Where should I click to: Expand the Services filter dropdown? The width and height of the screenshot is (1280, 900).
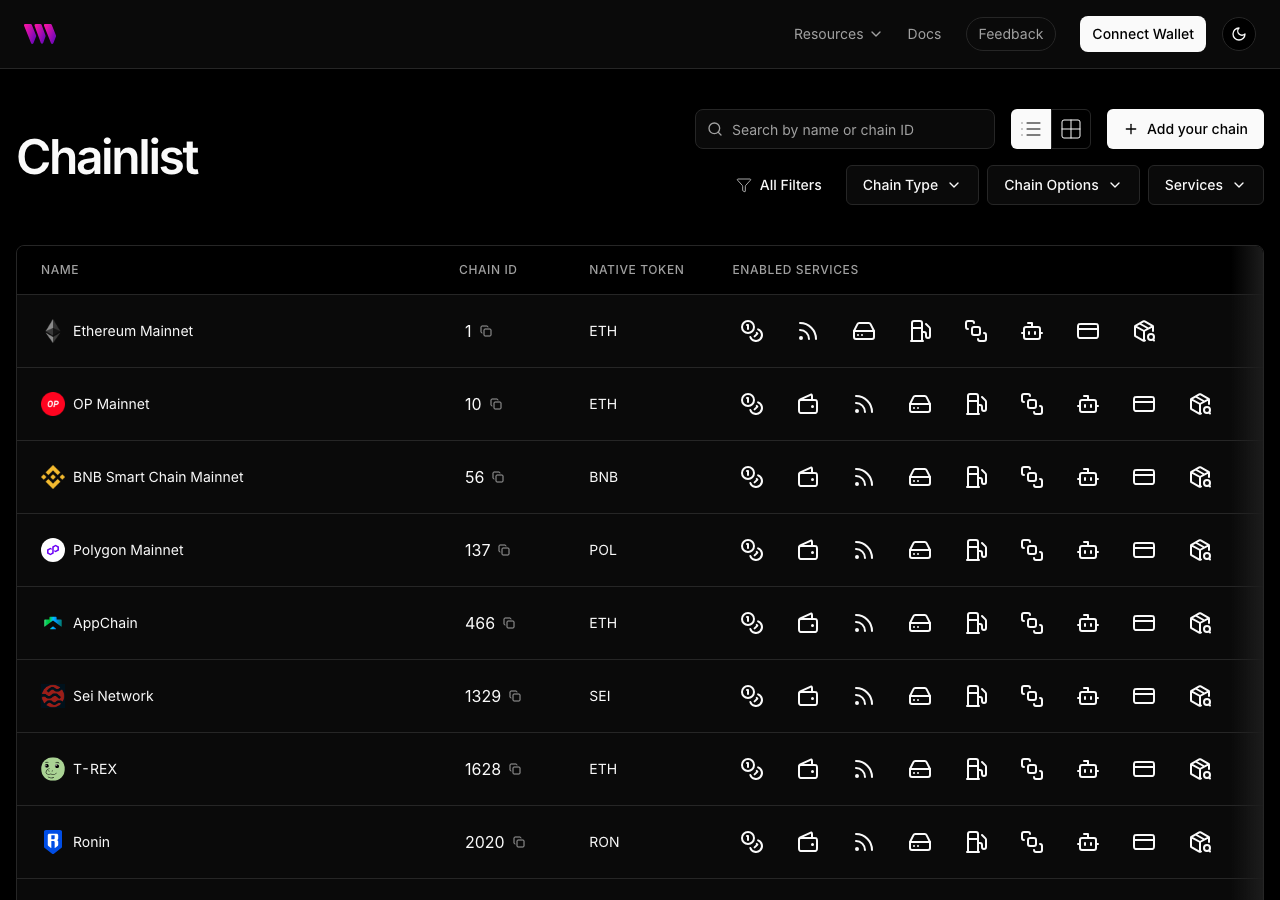tap(1206, 185)
